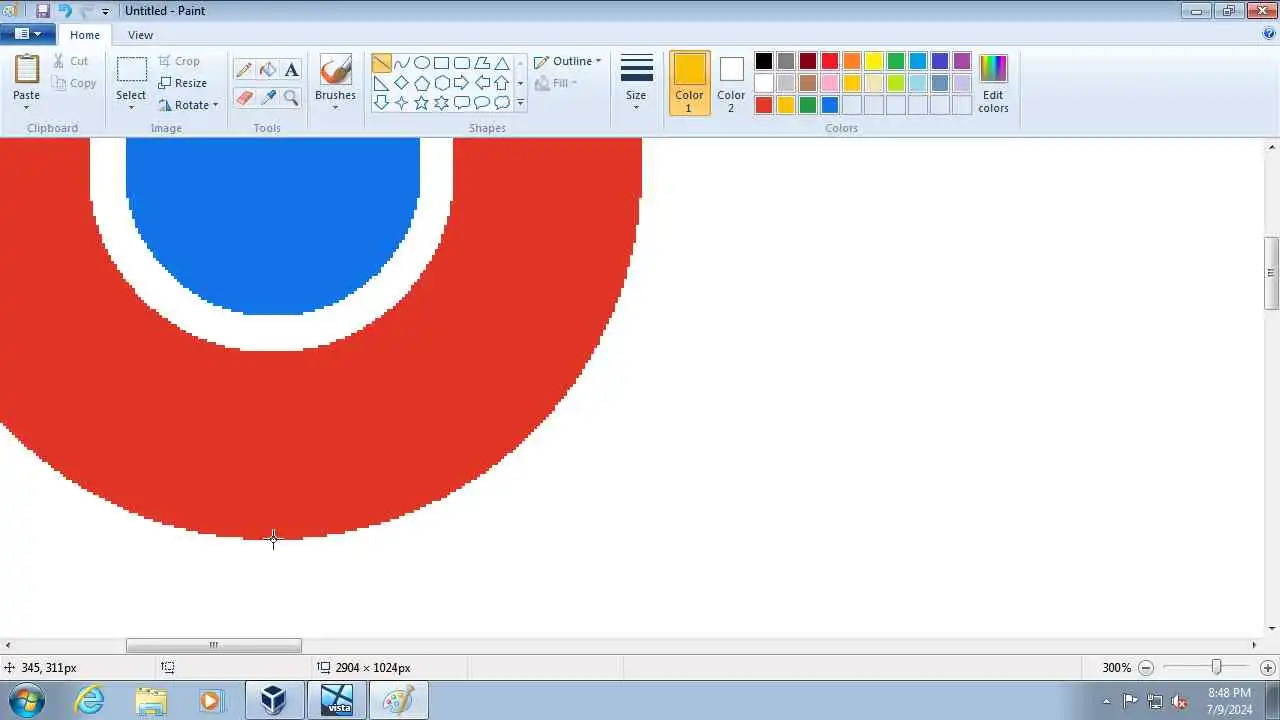Click the Paste clipboard icon
This screenshot has height=720, width=1280.
click(x=27, y=69)
